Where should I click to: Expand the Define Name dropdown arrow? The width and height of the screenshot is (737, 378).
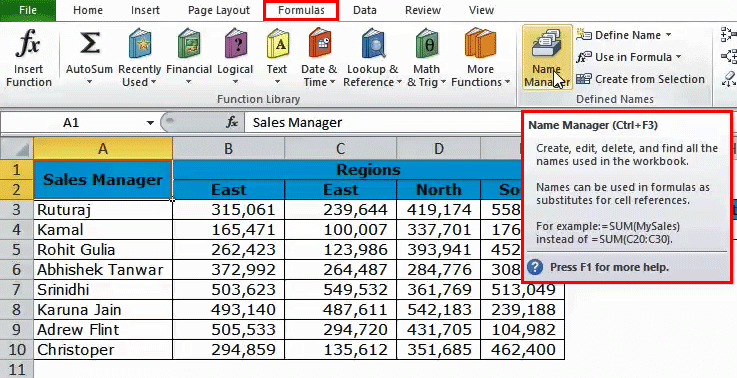[x=668, y=35]
